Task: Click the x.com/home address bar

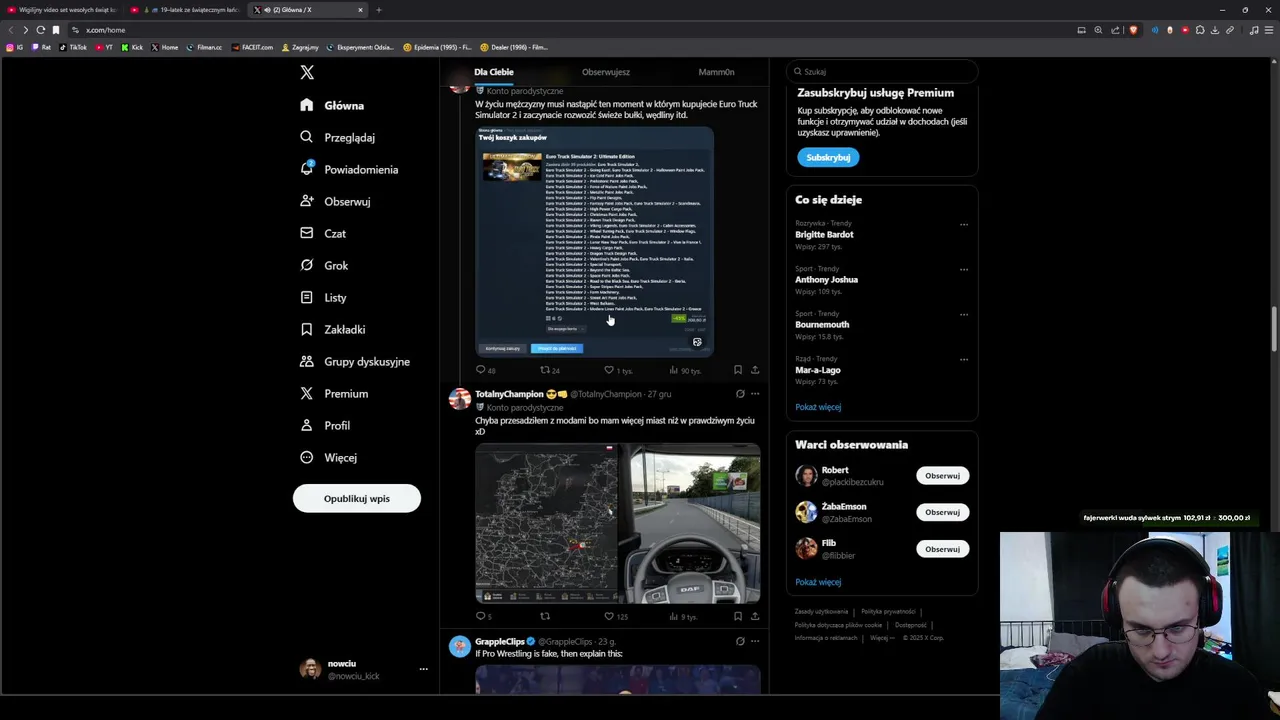Action: click(105, 30)
